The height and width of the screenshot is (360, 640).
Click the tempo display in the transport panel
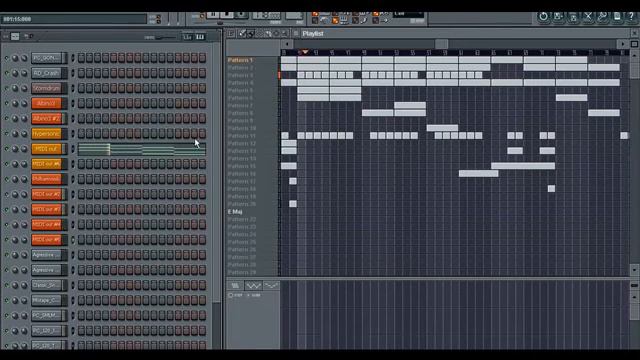pyautogui.click(x=267, y=16)
